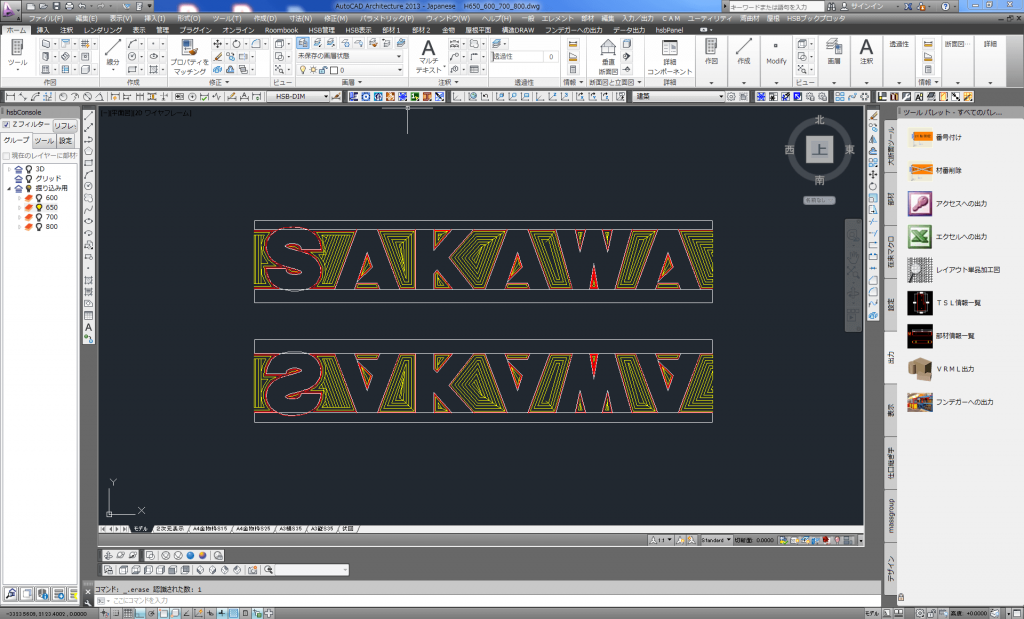
Task: Open the current layer 0 dropdown
Action: click(349, 70)
